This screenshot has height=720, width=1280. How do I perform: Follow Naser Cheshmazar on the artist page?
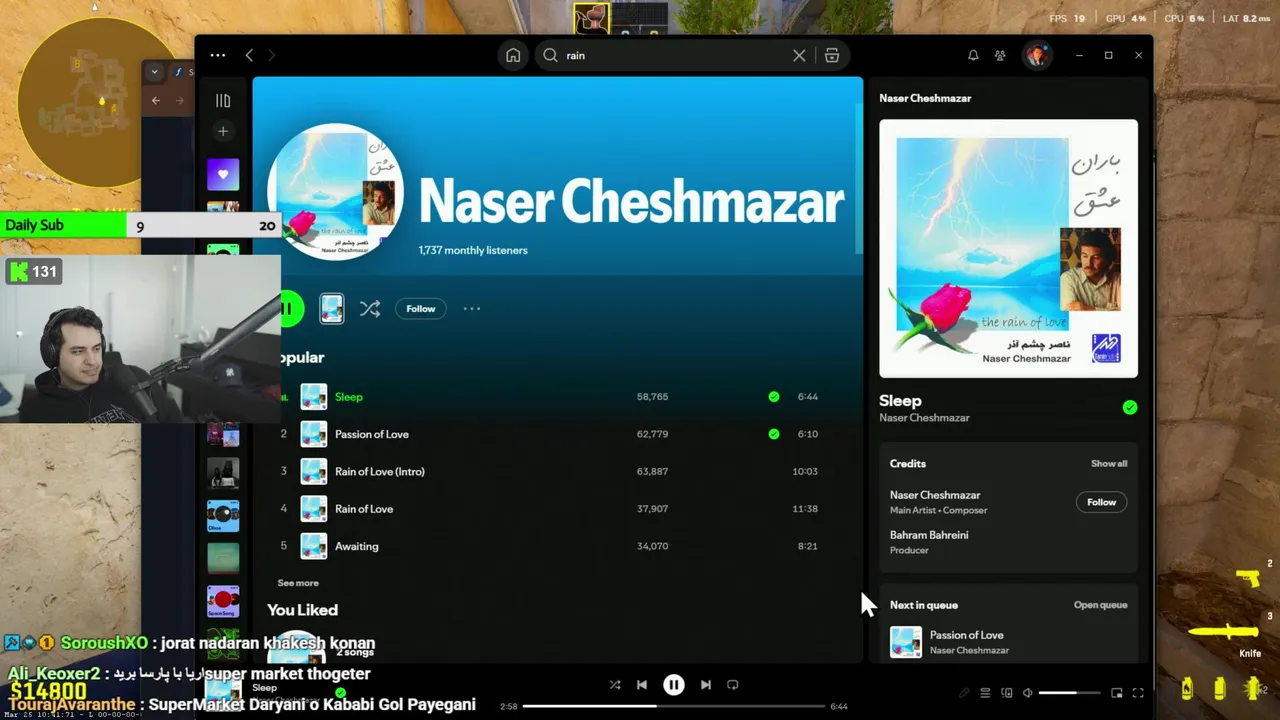pos(421,309)
